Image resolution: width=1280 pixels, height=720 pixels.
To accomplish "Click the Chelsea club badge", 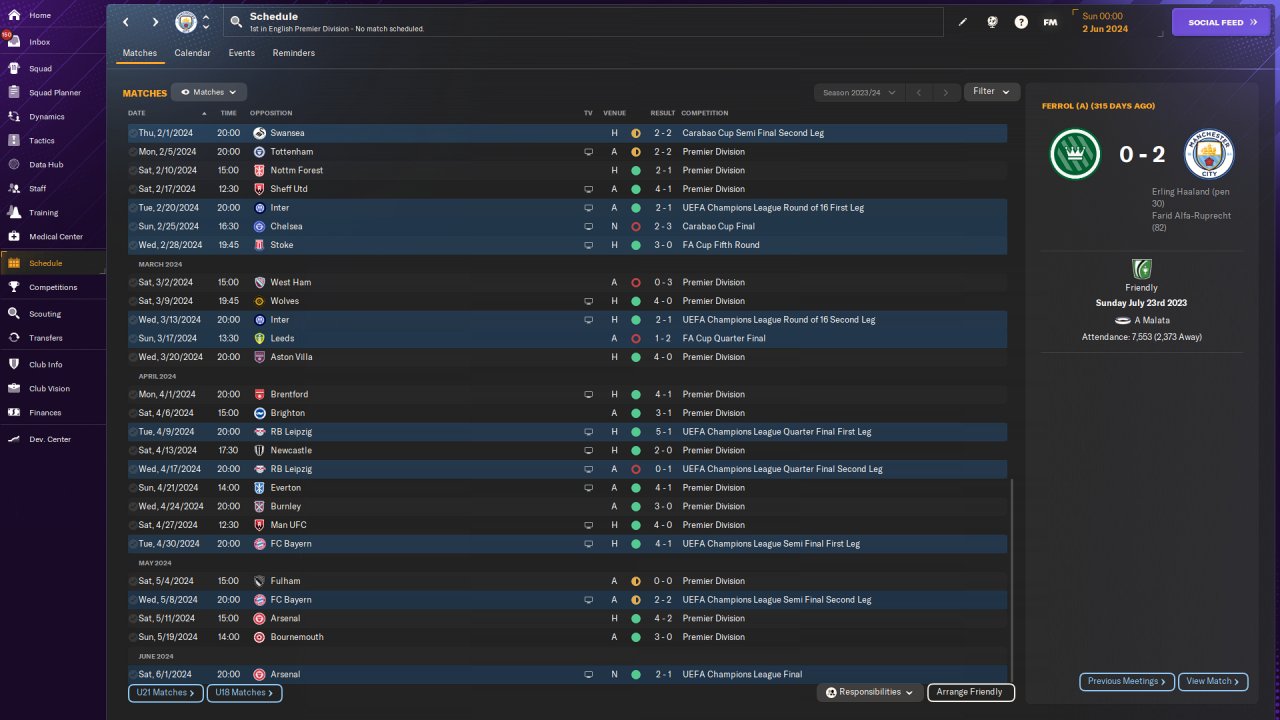I will pos(259,226).
